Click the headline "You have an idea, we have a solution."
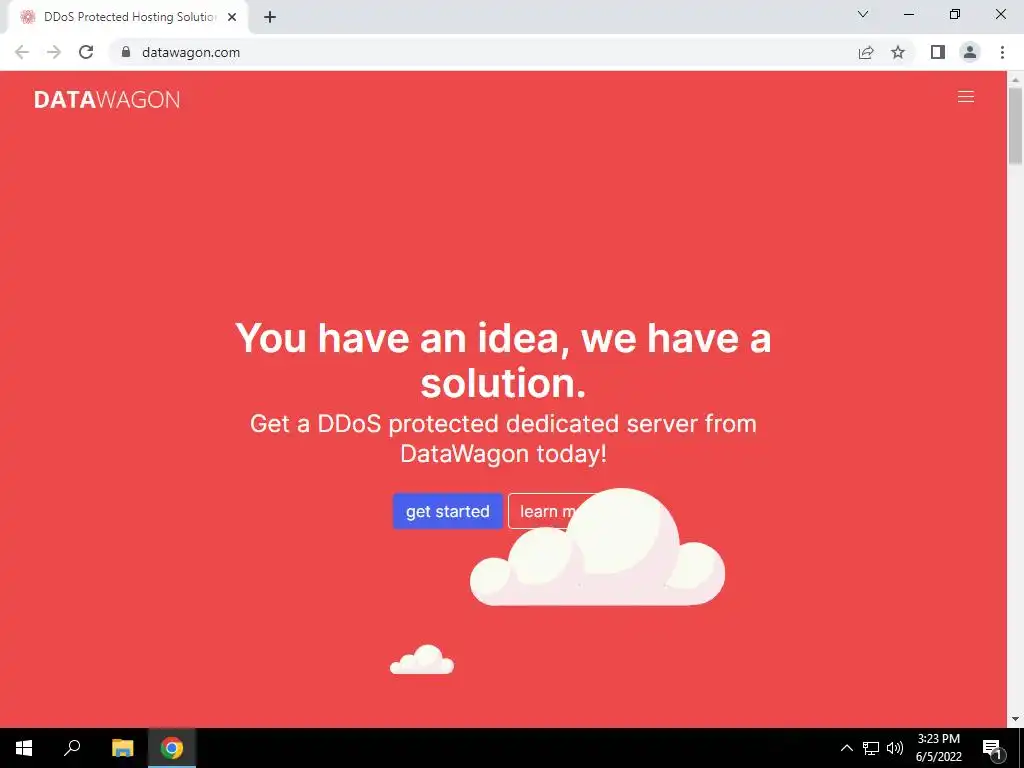The height and width of the screenshot is (768, 1024). [x=503, y=360]
